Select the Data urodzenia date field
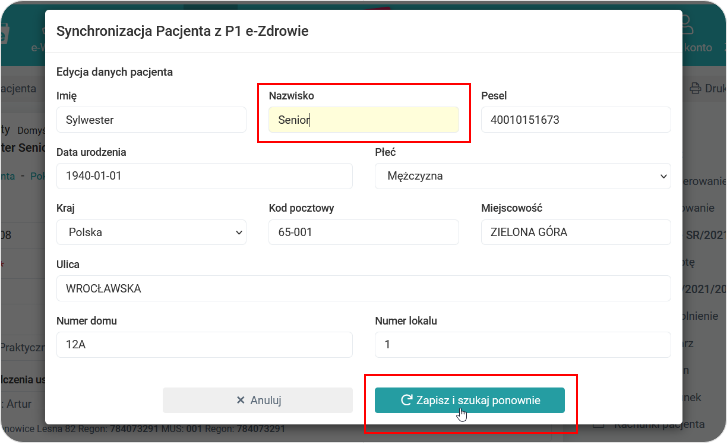Image resolution: width=727 pixels, height=443 pixels. point(204,176)
